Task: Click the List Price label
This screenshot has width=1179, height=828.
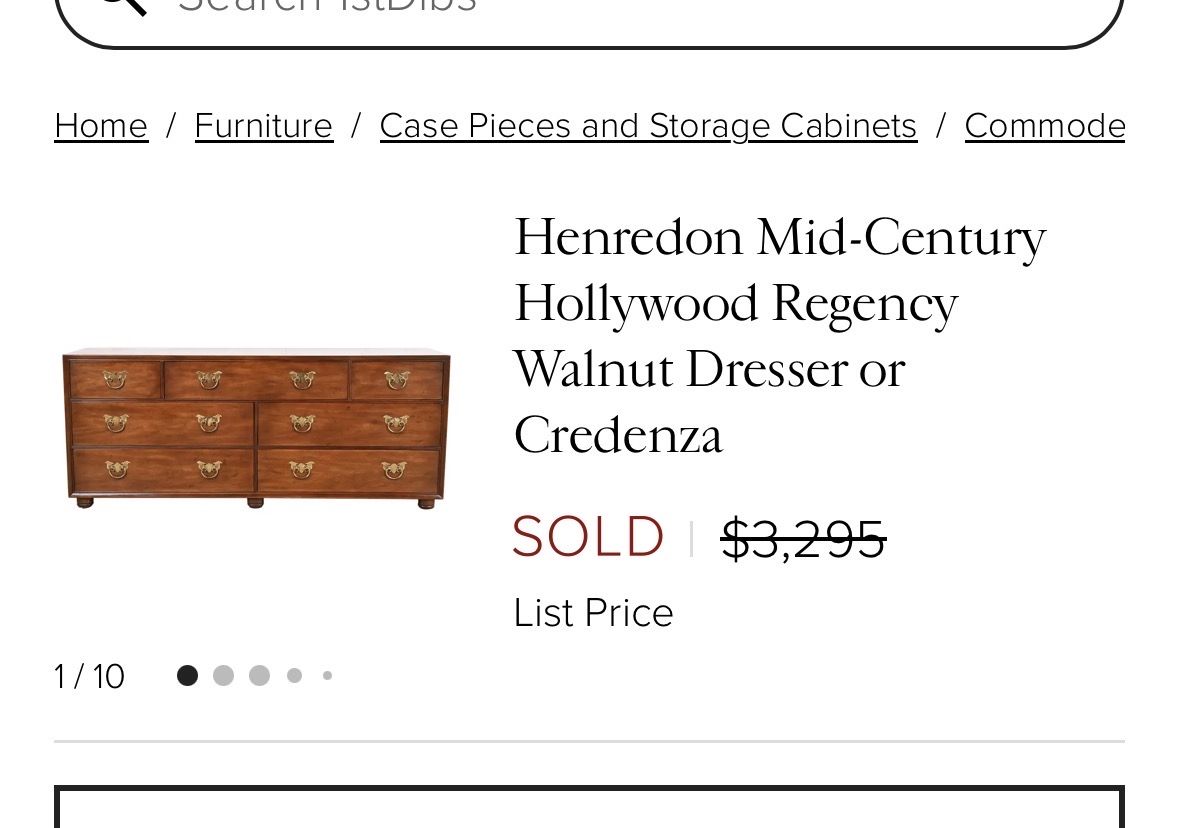Action: pyautogui.click(x=593, y=613)
